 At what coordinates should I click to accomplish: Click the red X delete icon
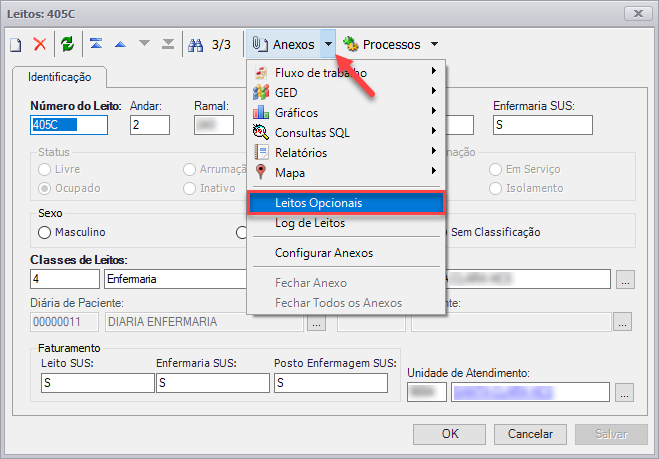(40, 44)
